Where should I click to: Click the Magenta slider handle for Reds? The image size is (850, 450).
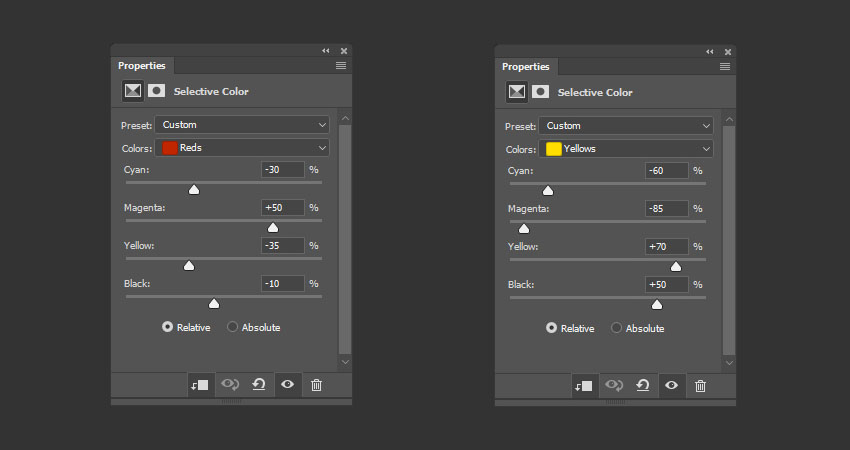[x=273, y=227]
